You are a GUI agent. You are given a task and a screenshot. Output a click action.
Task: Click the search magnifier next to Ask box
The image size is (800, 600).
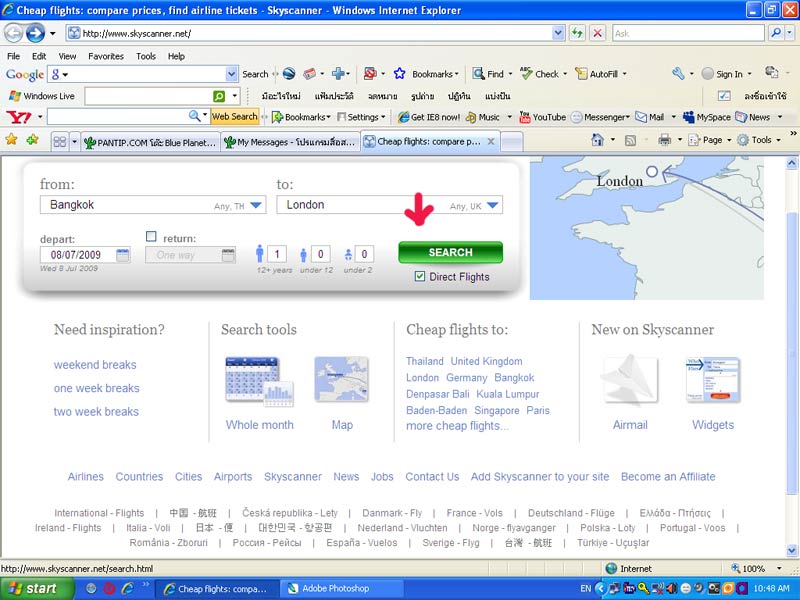coord(776,33)
